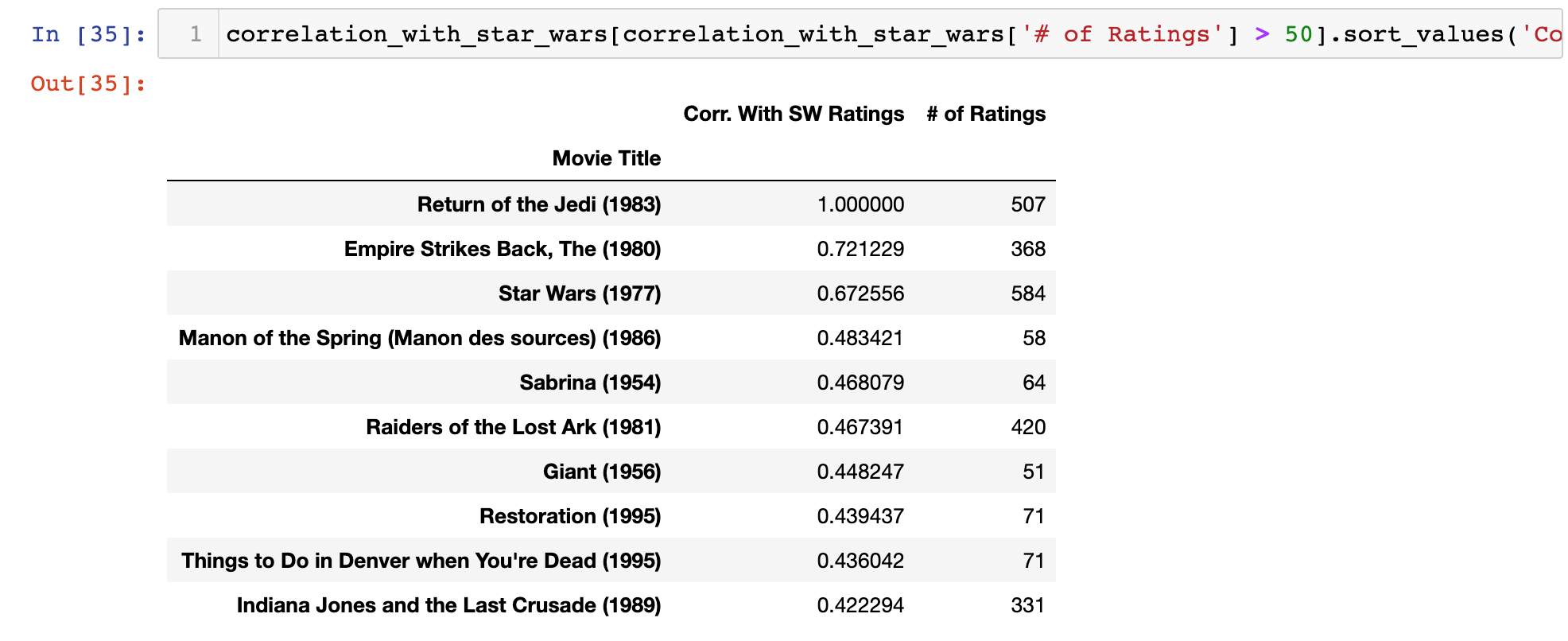Click ratings count 51
This screenshot has width=1568, height=641.
tap(1034, 472)
